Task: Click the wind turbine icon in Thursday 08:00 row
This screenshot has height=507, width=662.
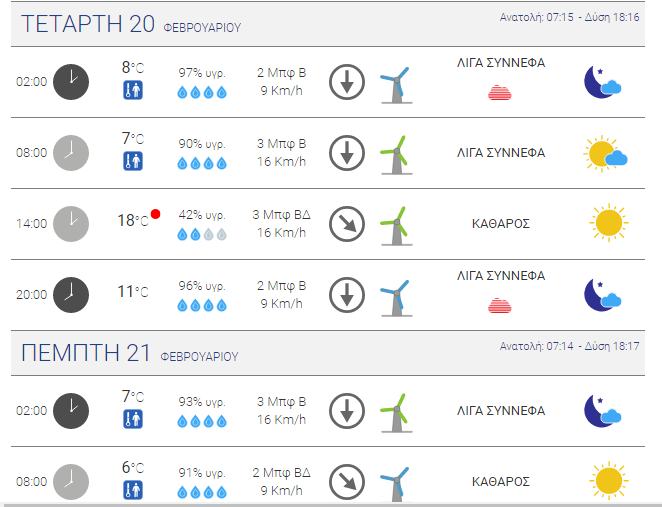Action: pos(396,484)
